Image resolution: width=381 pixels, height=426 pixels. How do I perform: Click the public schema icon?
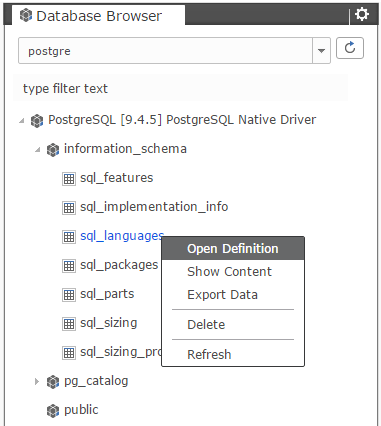coord(53,411)
